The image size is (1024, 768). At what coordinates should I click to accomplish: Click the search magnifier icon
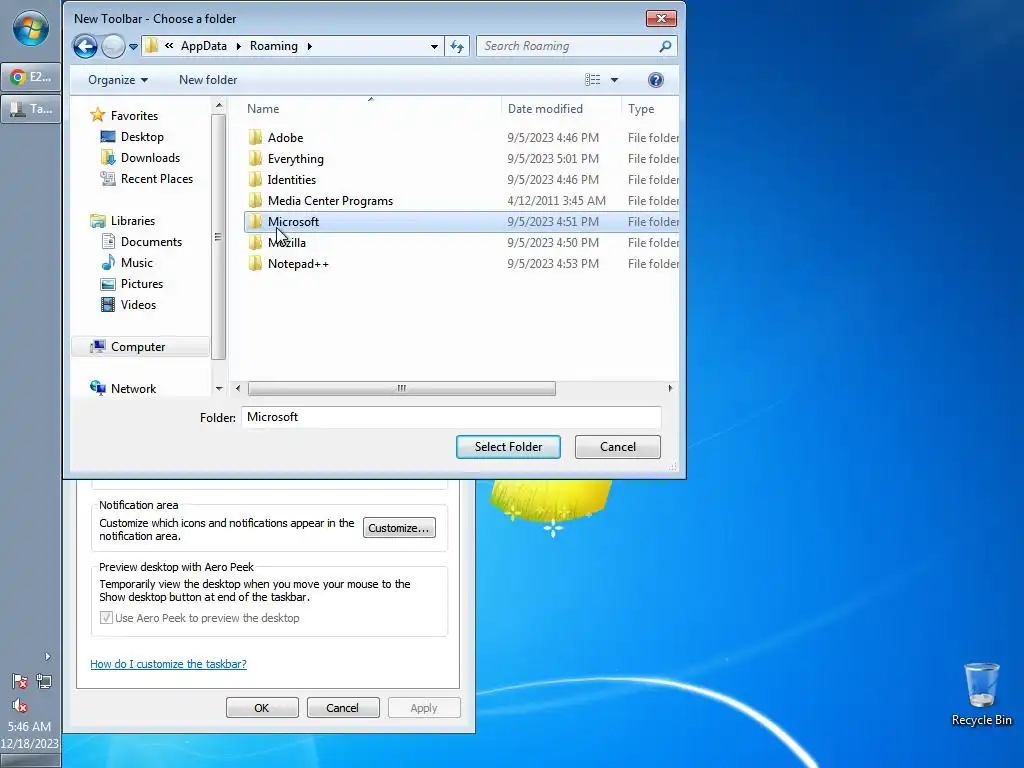665,46
